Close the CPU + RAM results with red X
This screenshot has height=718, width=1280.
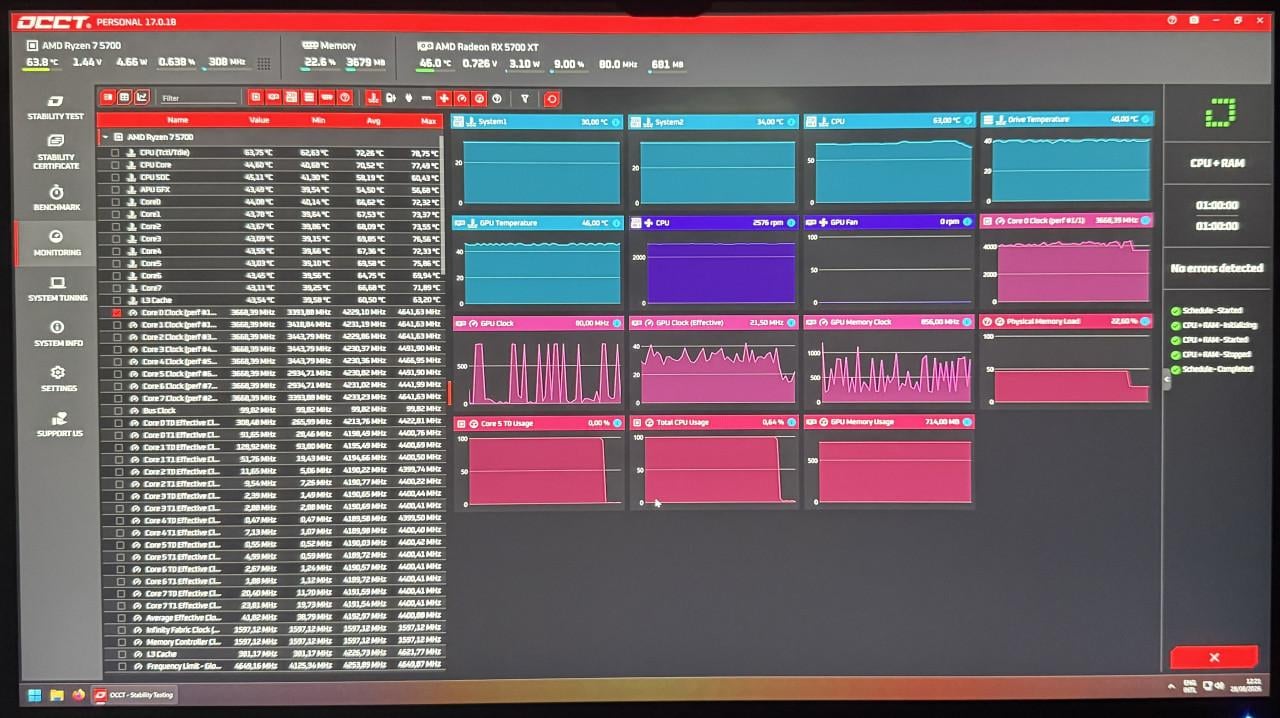tap(1213, 657)
